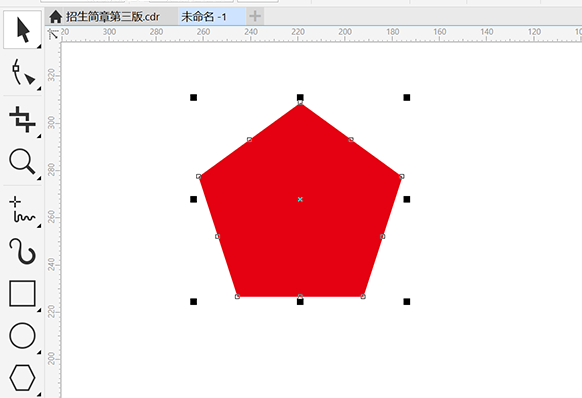Open the Welcome screen home icon

pyautogui.click(x=56, y=17)
